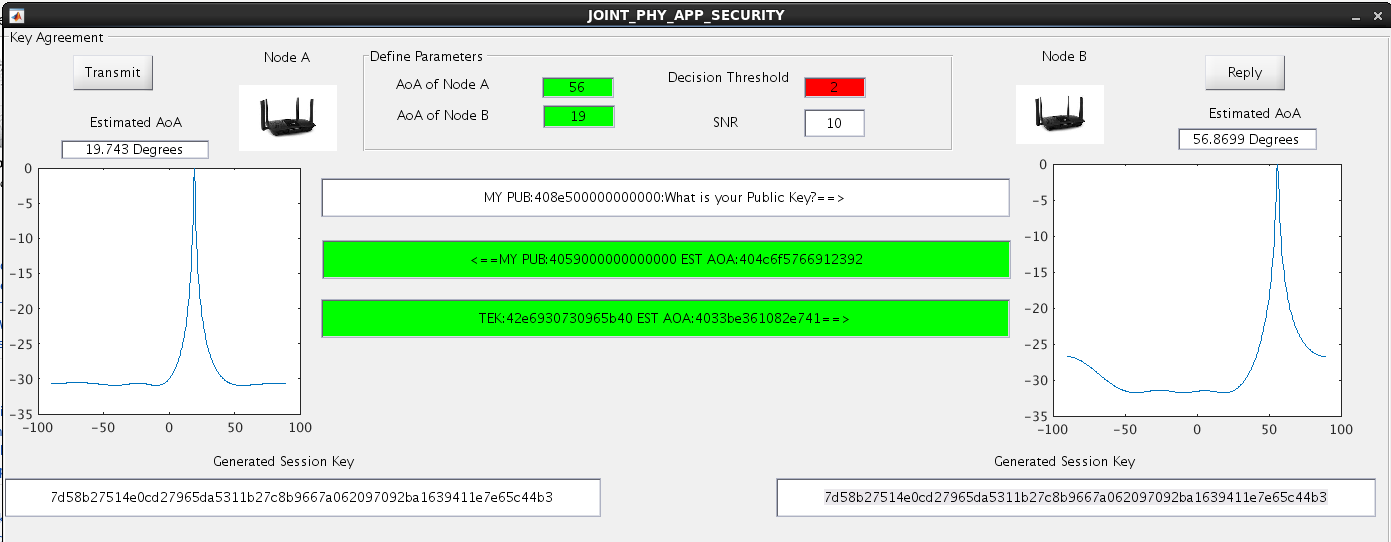Select the right Generated Session Key field

tap(1075, 497)
